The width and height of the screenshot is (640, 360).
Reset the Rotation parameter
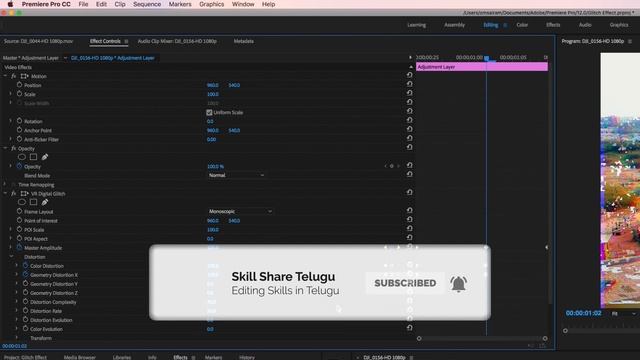[x=409, y=120]
